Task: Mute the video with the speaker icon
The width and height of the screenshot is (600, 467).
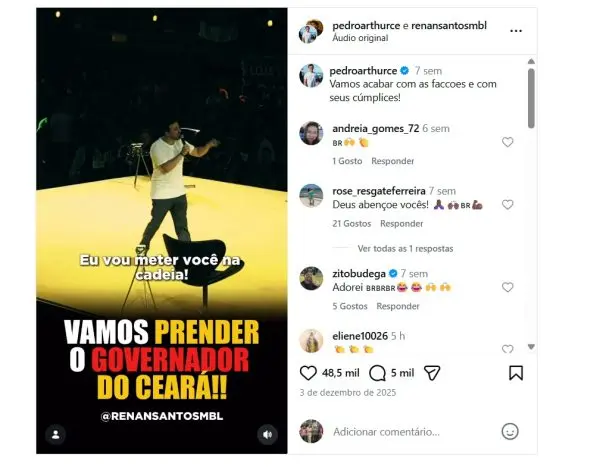Action: pyautogui.click(x=267, y=434)
